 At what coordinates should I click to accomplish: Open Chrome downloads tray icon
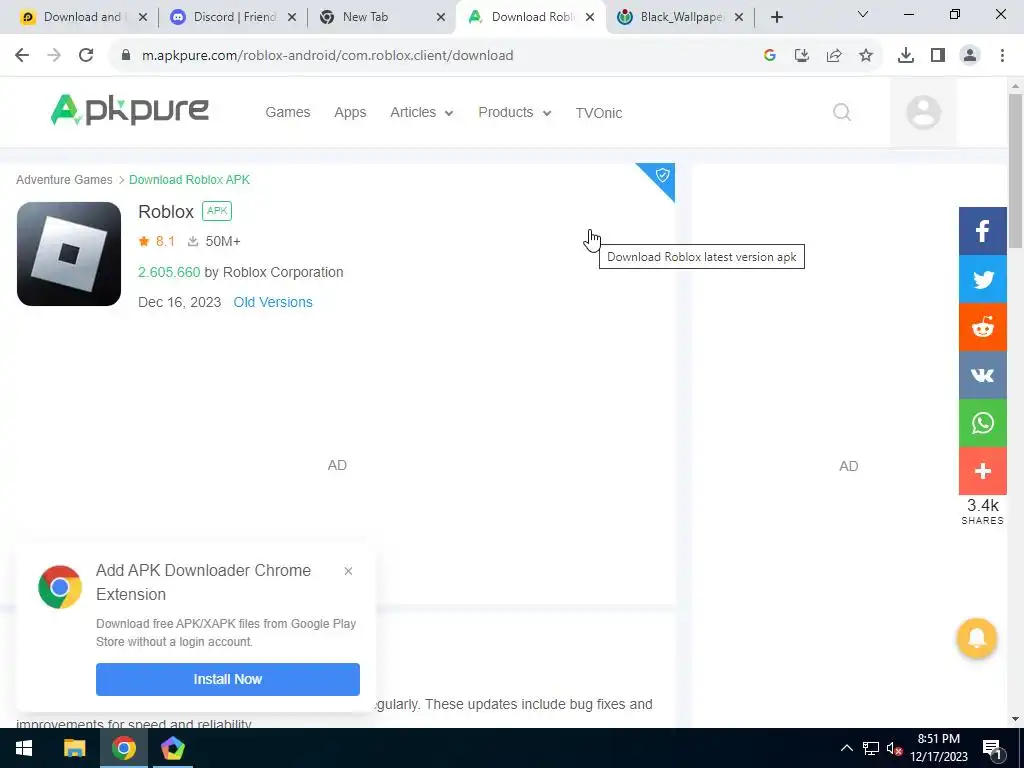tap(905, 56)
